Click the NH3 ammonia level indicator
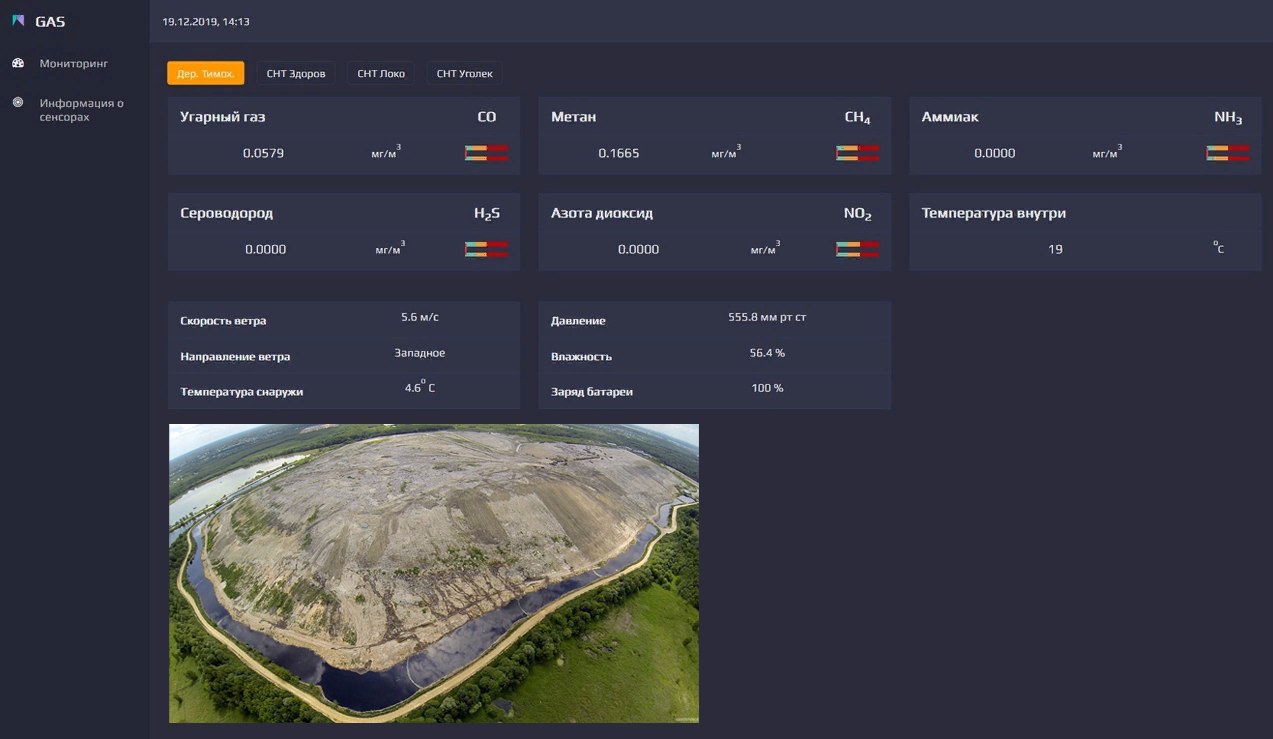 pyautogui.click(x=1228, y=153)
